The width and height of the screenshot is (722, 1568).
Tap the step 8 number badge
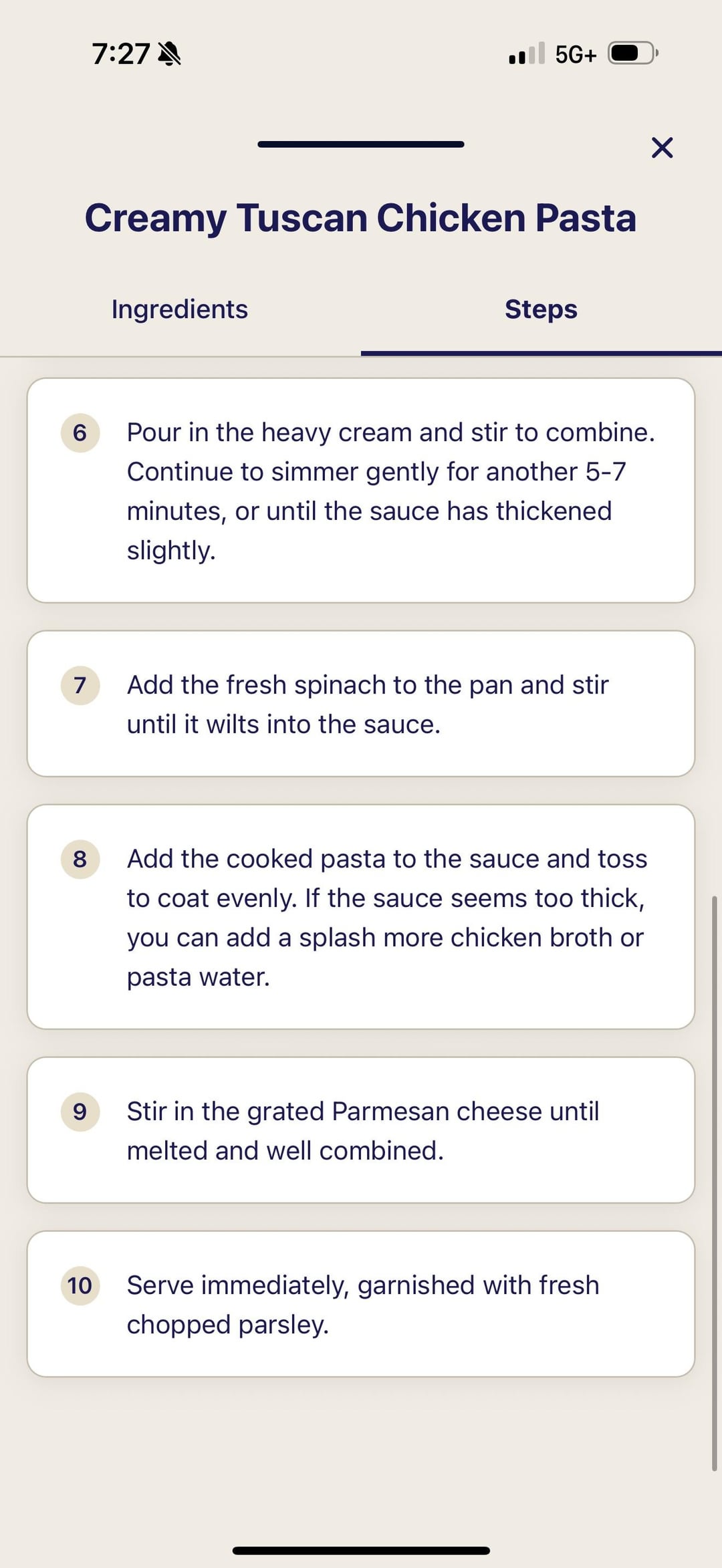[80, 859]
